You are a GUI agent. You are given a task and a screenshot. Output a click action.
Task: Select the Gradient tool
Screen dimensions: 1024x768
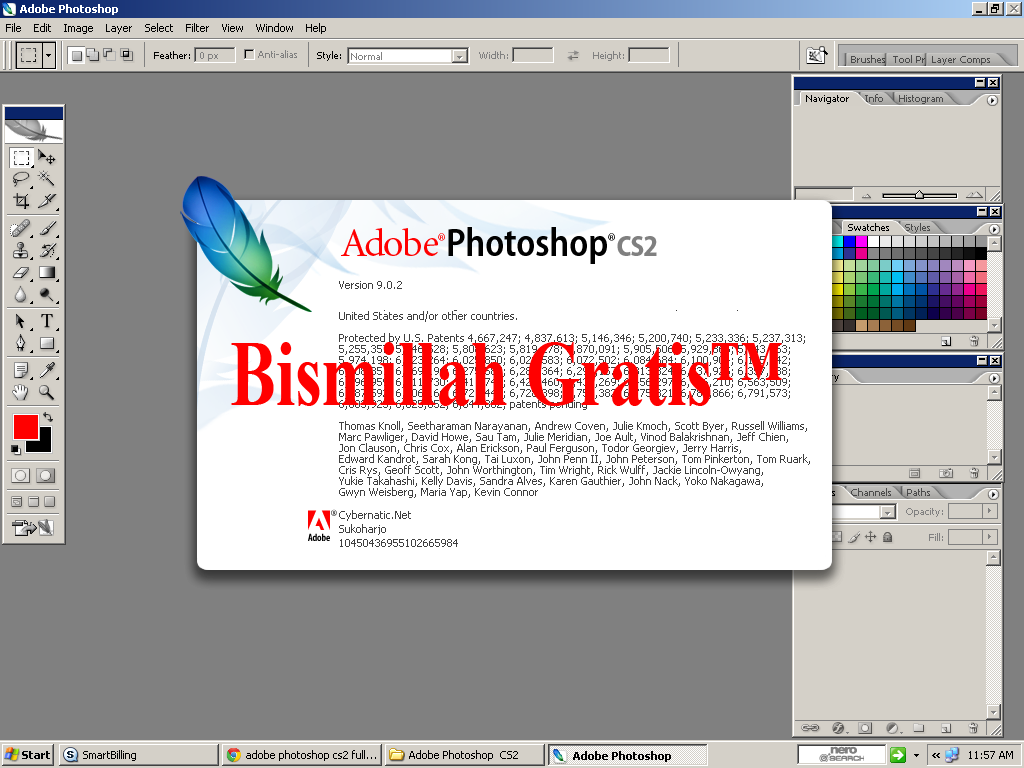click(x=46, y=272)
